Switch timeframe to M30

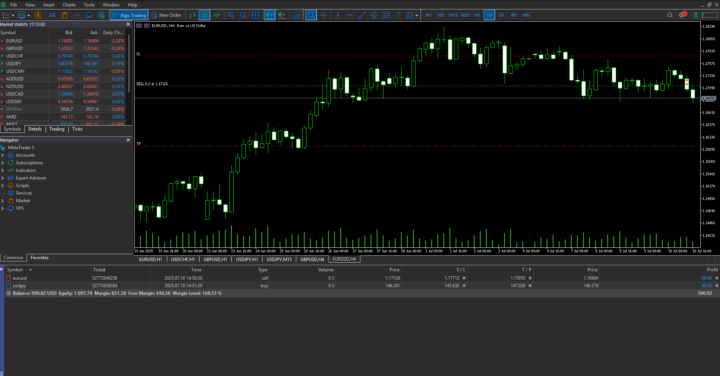pos(465,15)
